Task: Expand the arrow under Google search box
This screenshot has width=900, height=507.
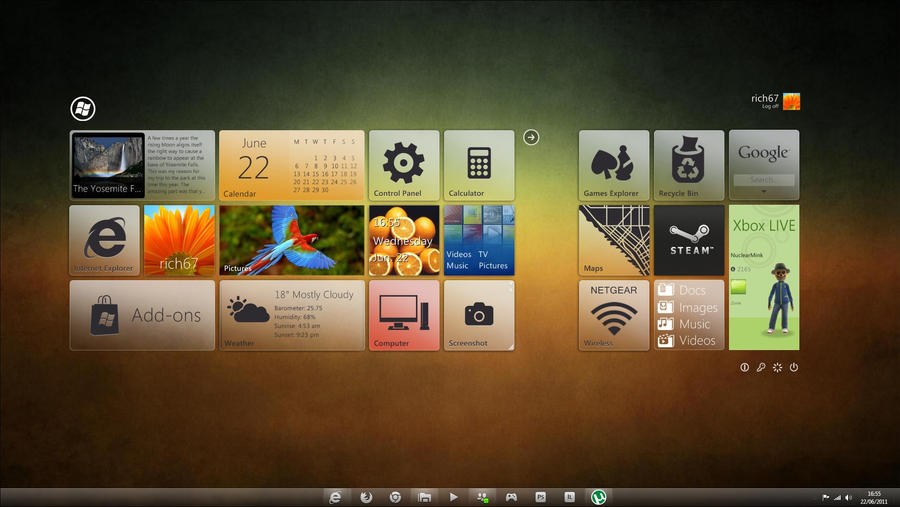Action: pyautogui.click(x=763, y=191)
